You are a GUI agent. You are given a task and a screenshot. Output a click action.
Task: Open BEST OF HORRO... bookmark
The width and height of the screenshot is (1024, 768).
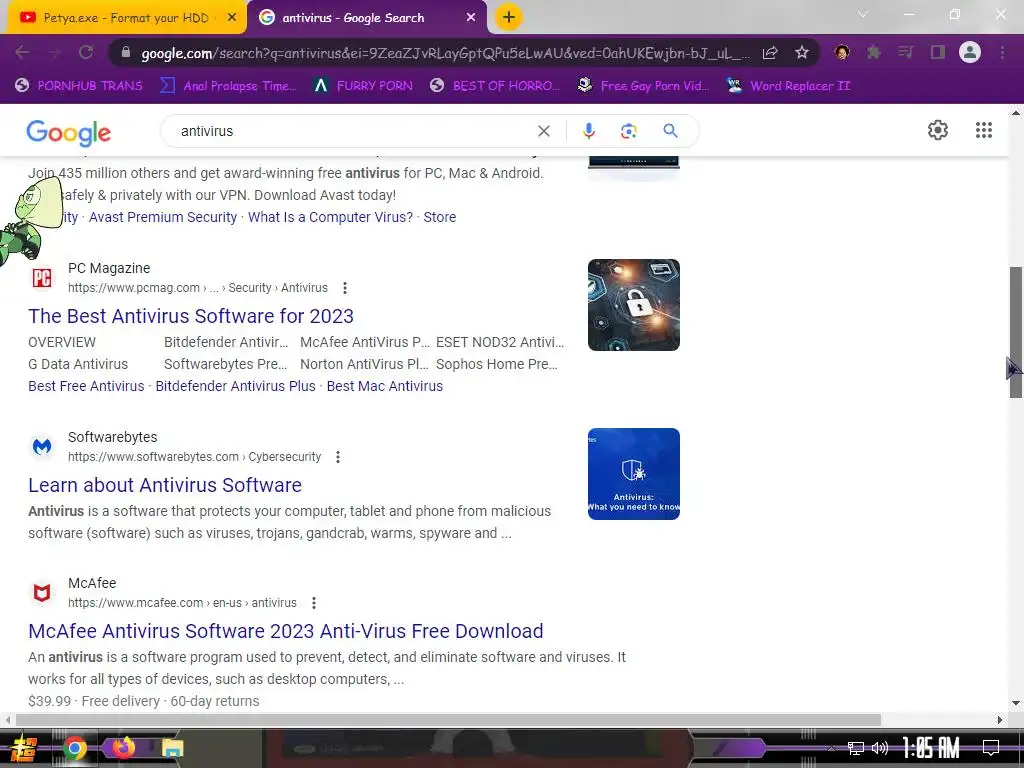(x=495, y=86)
